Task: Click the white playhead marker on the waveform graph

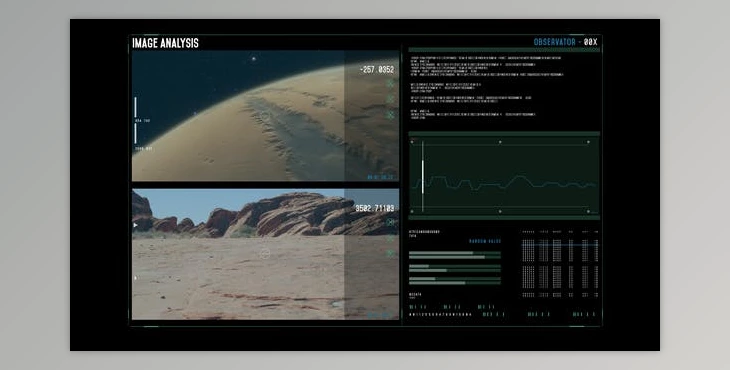Action: (423, 177)
